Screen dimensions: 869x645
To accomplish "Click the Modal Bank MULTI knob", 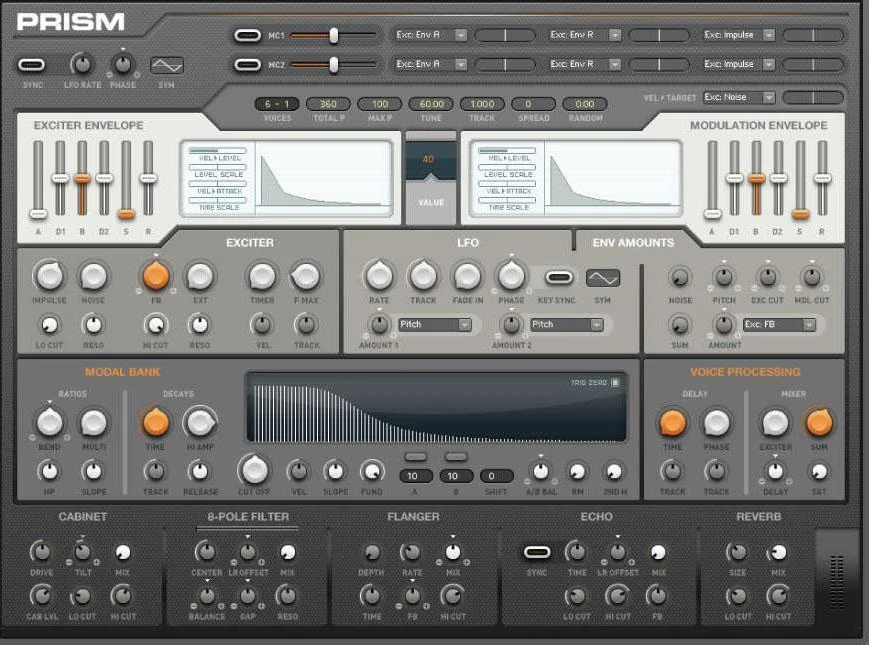I will (94, 423).
